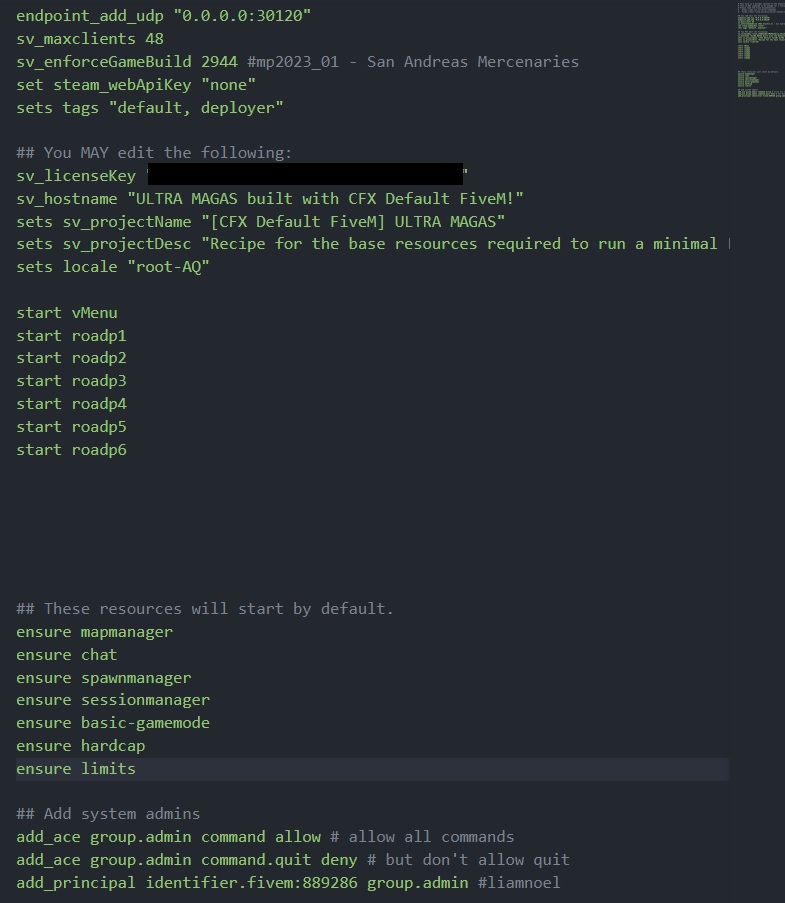The height and width of the screenshot is (903, 785).
Task: Click the highlighted ensure limits line
Action: [76, 769]
